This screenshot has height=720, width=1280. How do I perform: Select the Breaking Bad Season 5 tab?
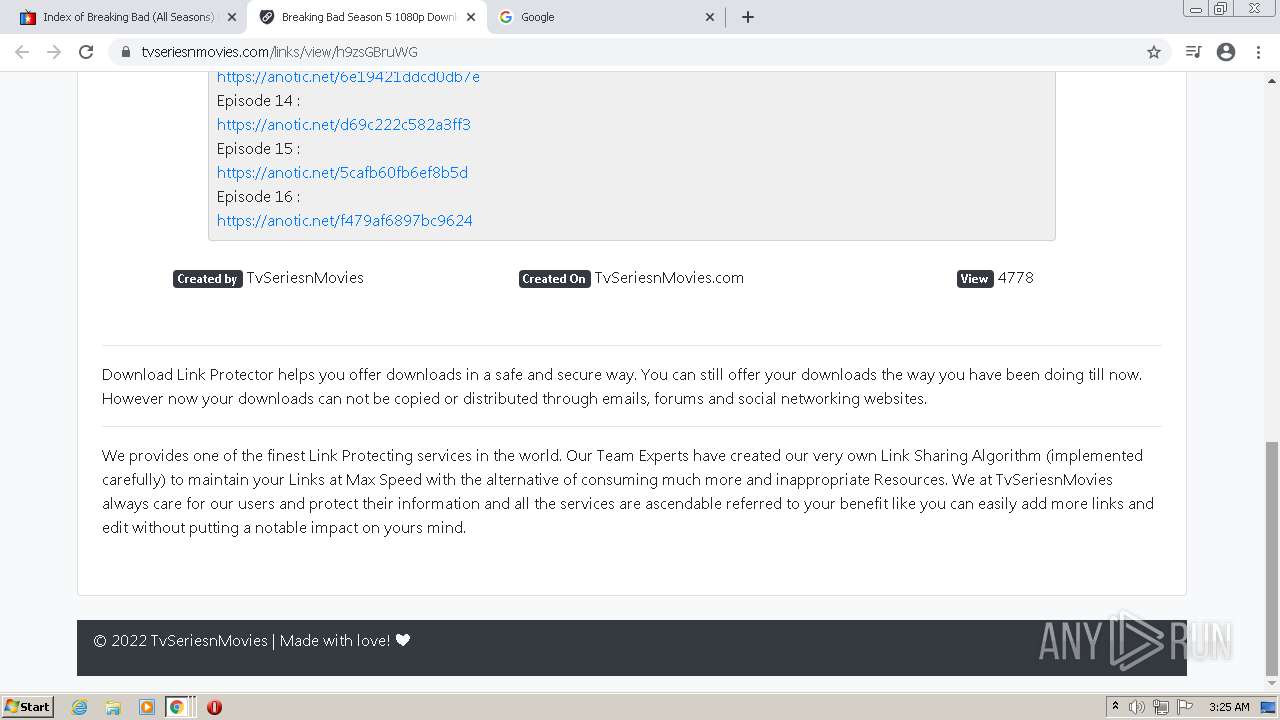367,17
